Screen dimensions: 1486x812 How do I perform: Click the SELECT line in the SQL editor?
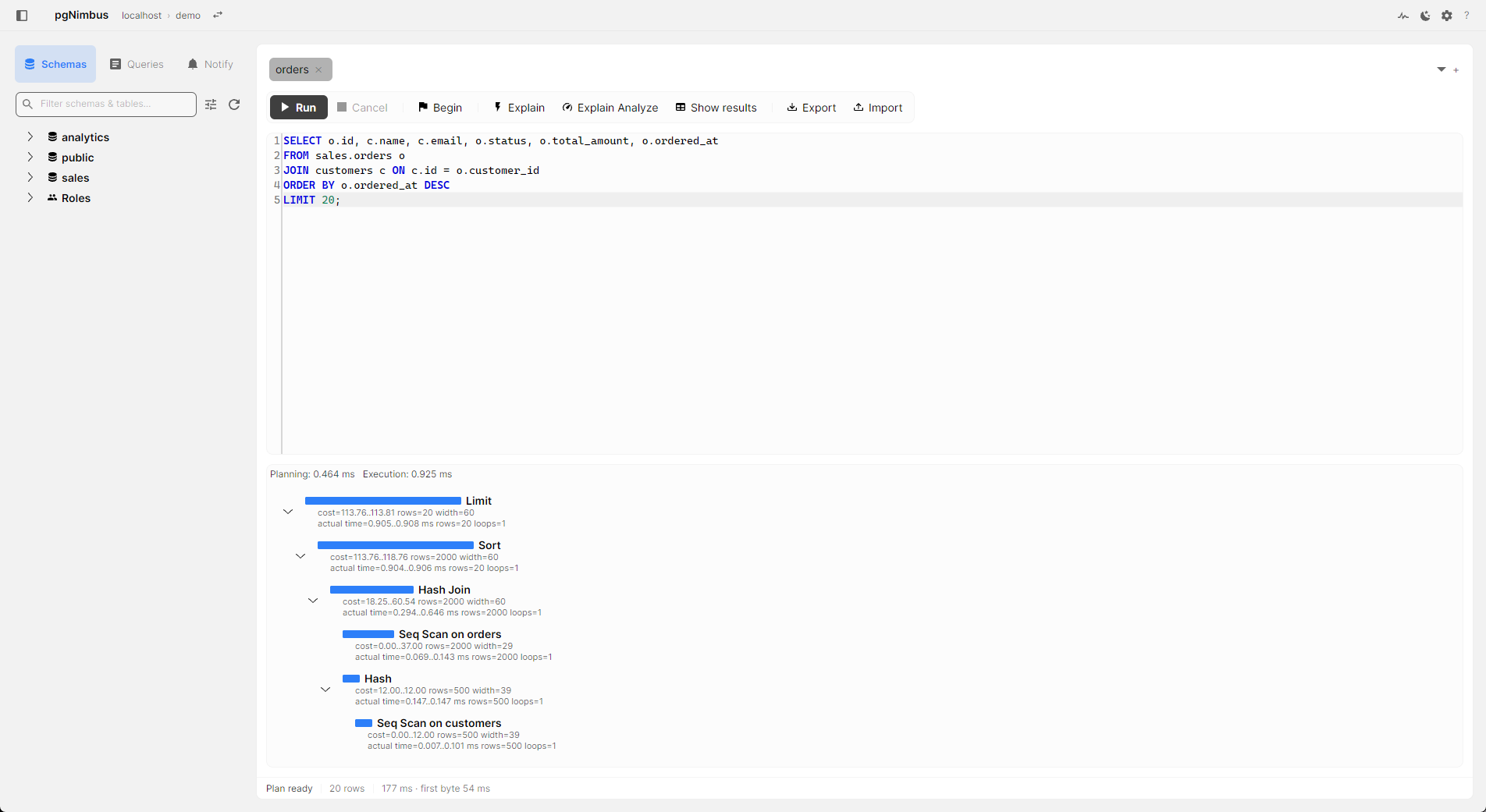pos(500,140)
